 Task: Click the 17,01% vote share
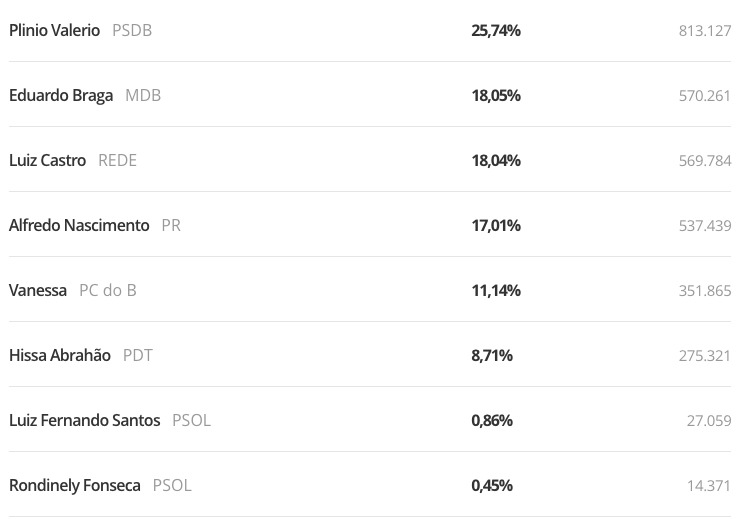(496, 226)
